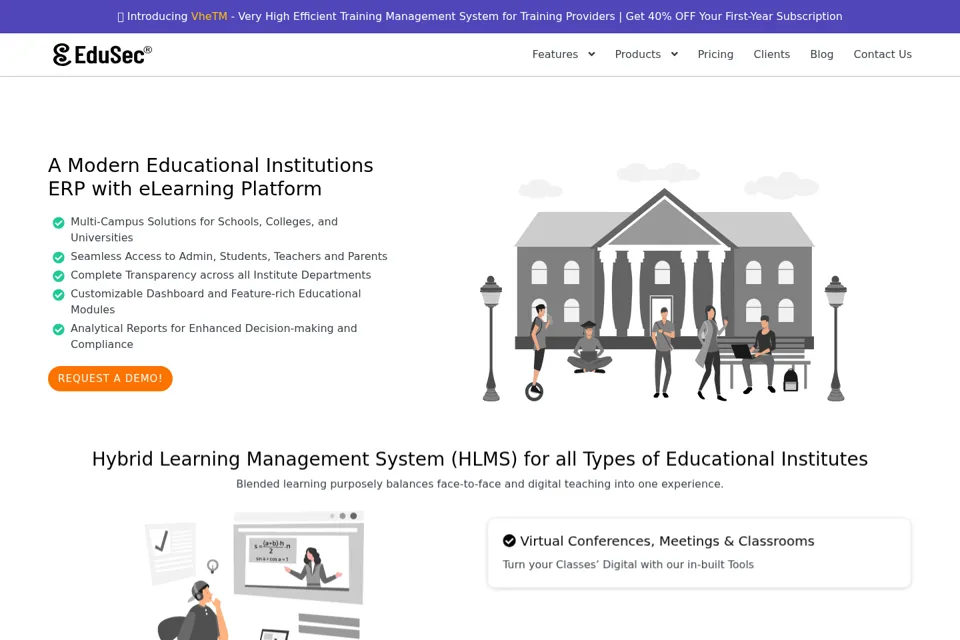Go to the Pricing page

click(715, 55)
